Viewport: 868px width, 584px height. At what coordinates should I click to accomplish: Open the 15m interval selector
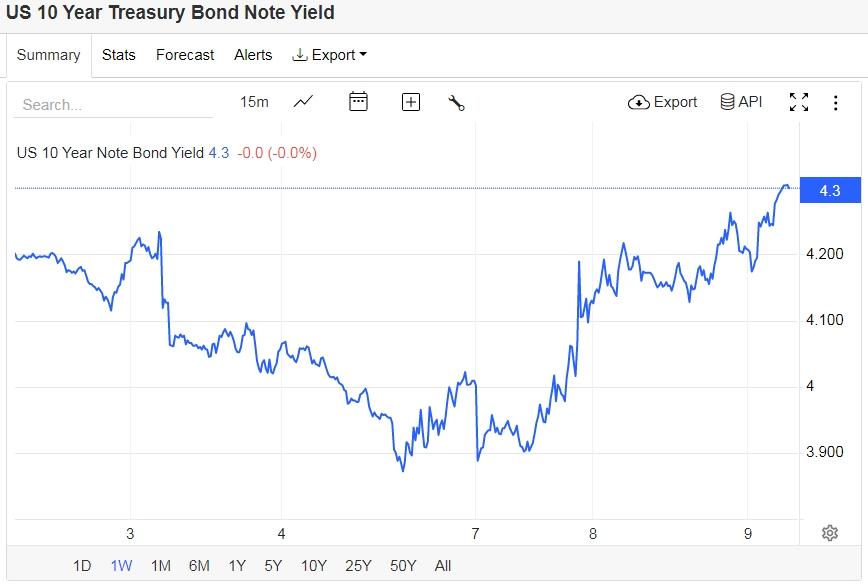click(254, 102)
